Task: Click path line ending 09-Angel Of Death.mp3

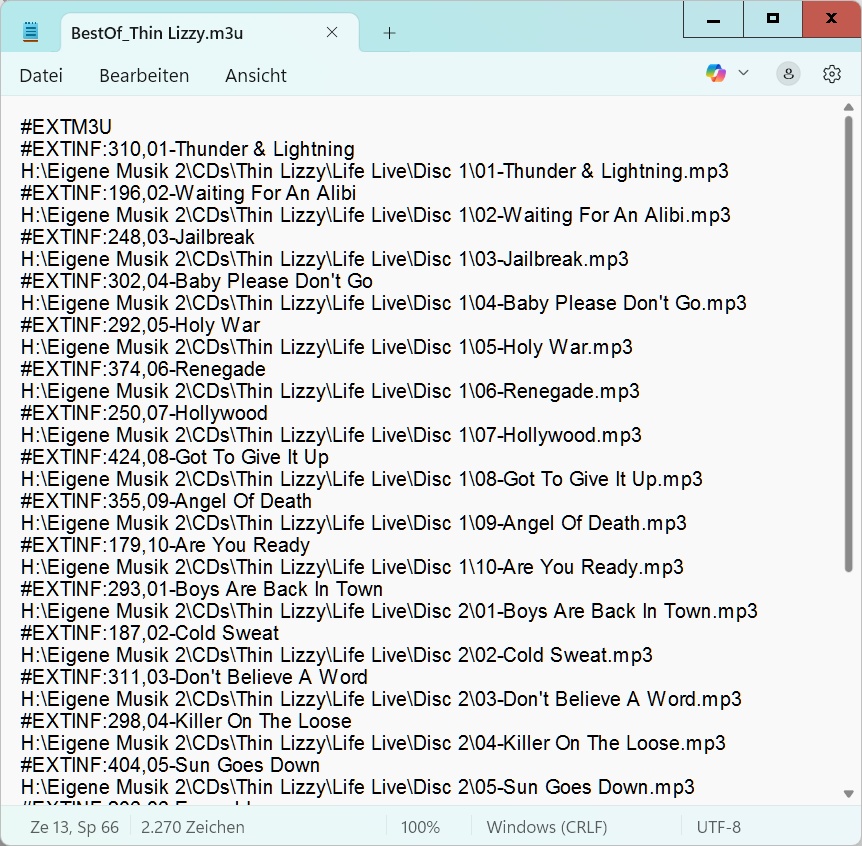Action: point(353,523)
